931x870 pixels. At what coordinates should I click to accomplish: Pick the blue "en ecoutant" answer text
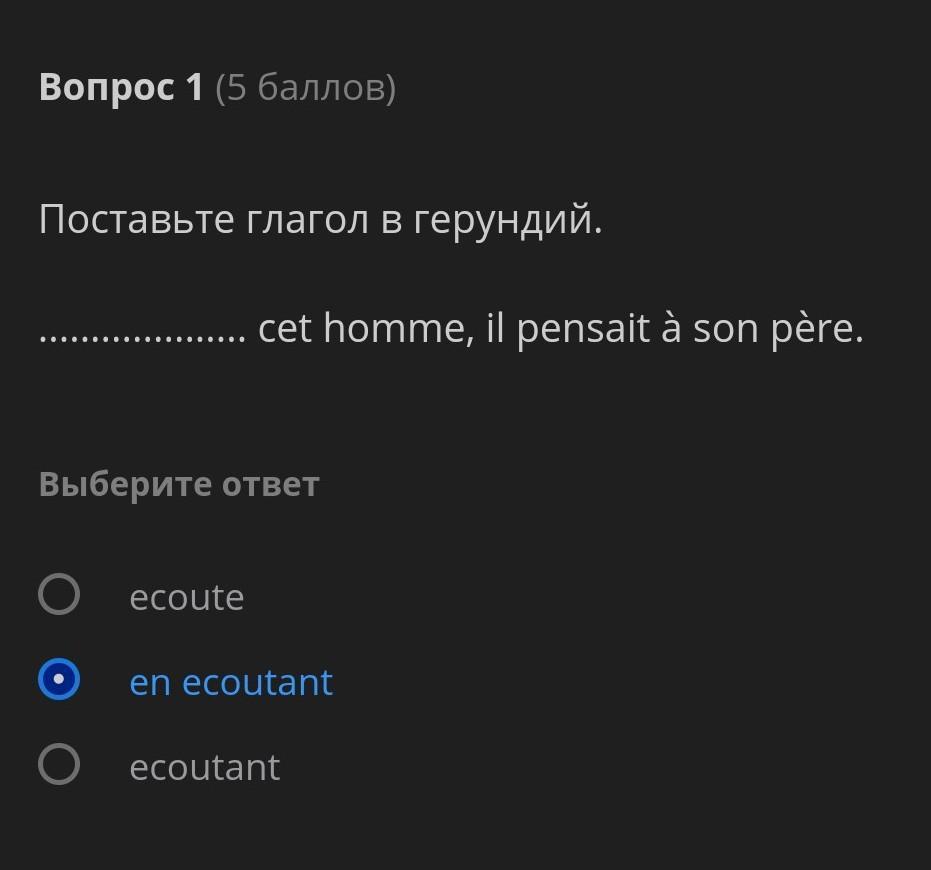point(231,682)
